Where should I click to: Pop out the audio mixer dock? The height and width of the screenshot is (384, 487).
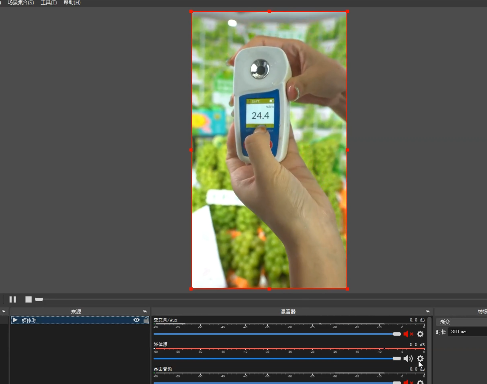[x=428, y=311]
